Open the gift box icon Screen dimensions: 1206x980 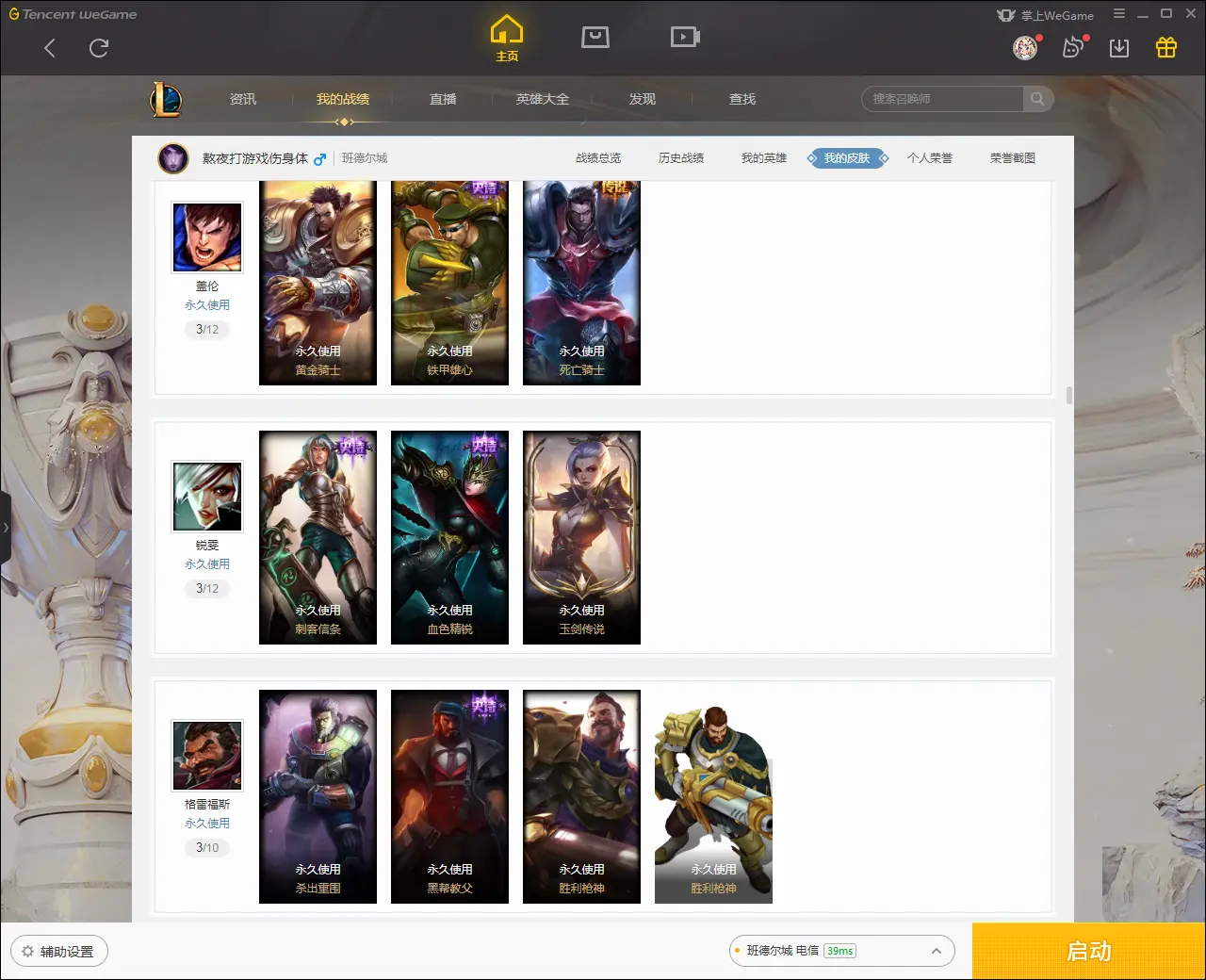click(1166, 47)
